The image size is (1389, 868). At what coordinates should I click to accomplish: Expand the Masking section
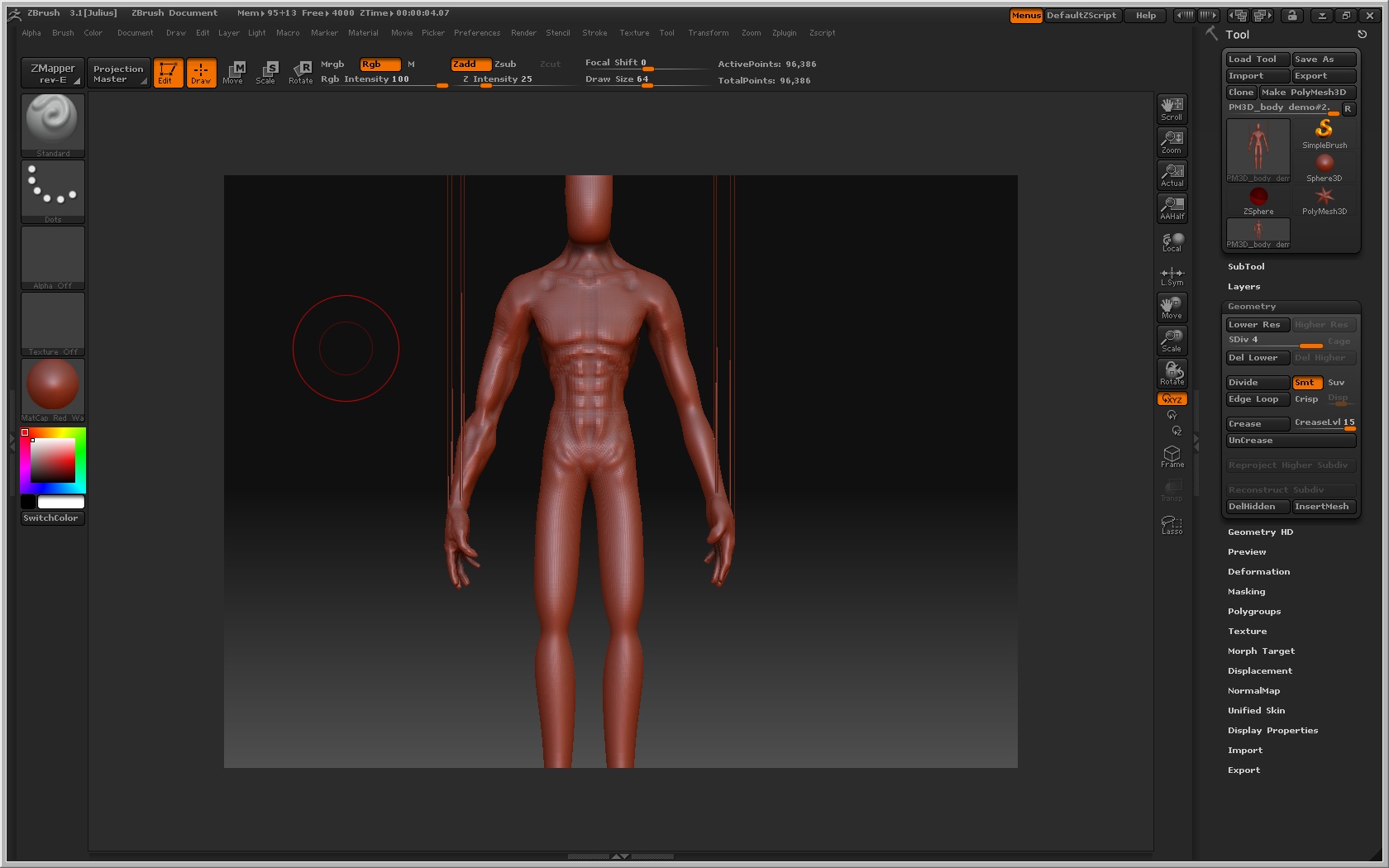(x=1246, y=591)
